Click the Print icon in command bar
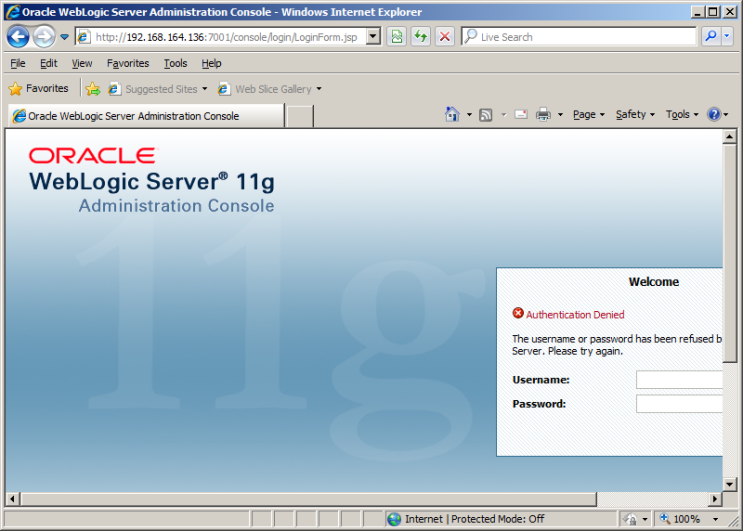This screenshot has width=743, height=531. point(543,115)
